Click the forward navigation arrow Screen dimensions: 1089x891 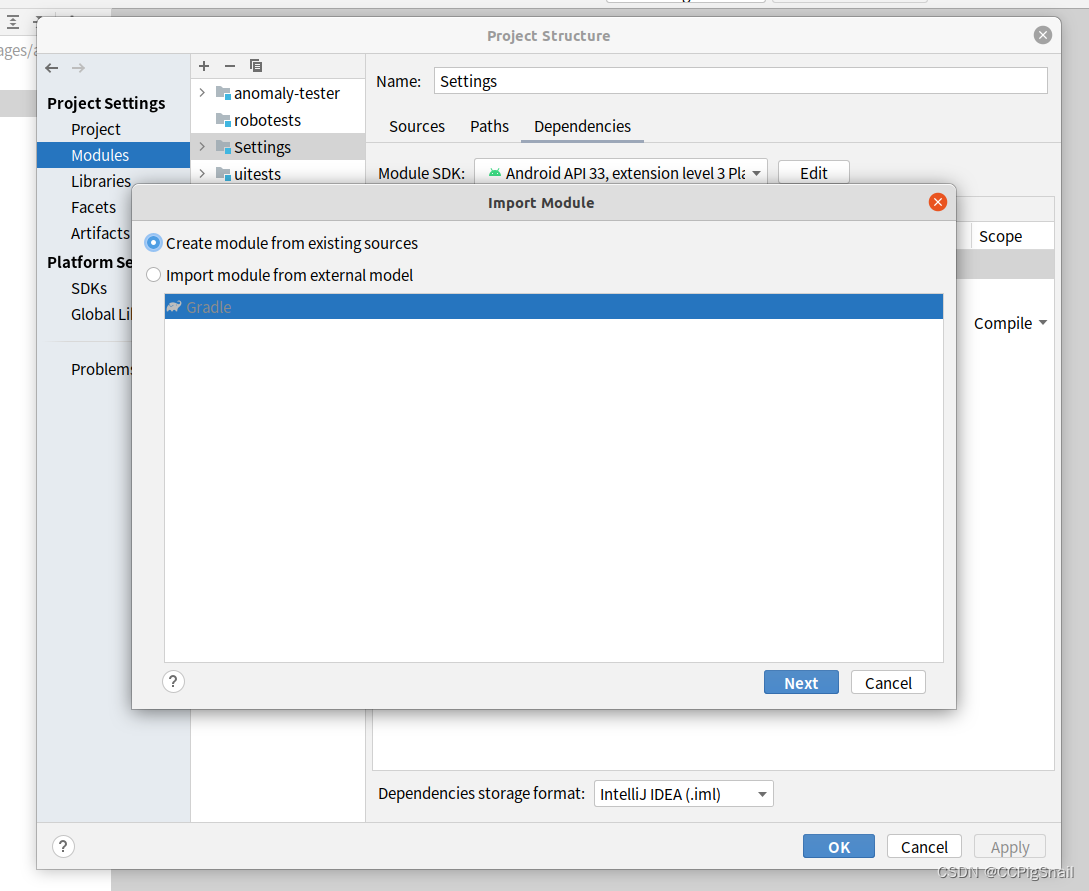[78, 67]
